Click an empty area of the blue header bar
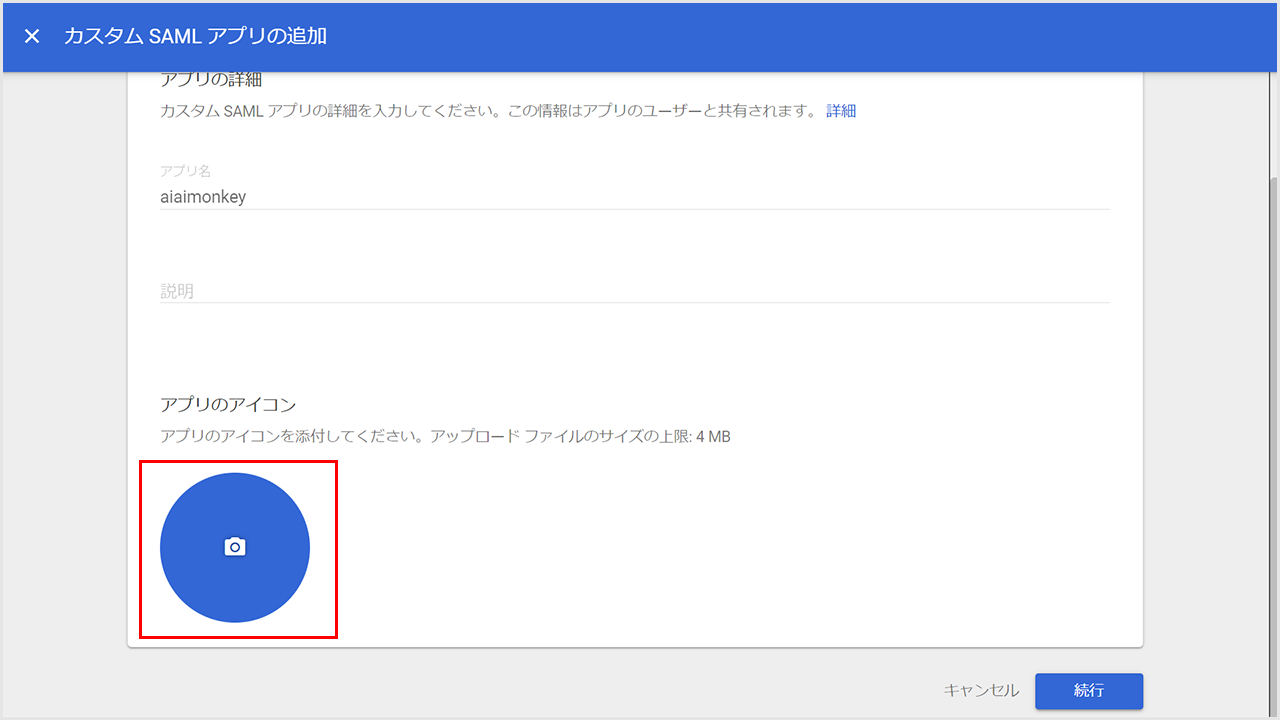Screen dimensions: 1280x720 (x=800, y=36)
